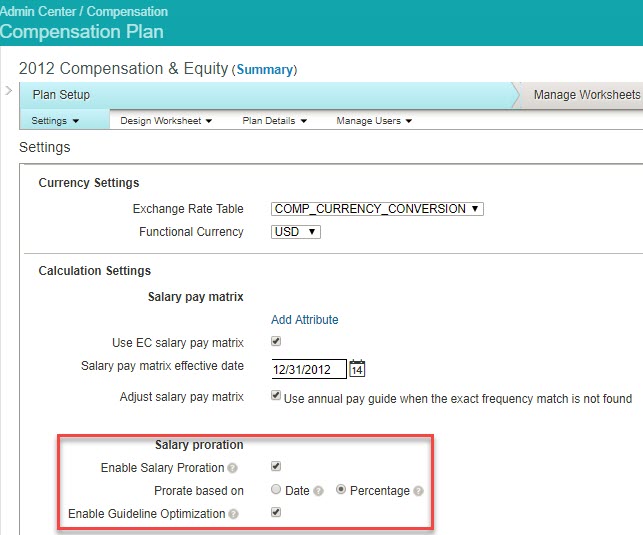Switch to Plan Setup step
This screenshot has width=643, height=535.
click(x=61, y=95)
